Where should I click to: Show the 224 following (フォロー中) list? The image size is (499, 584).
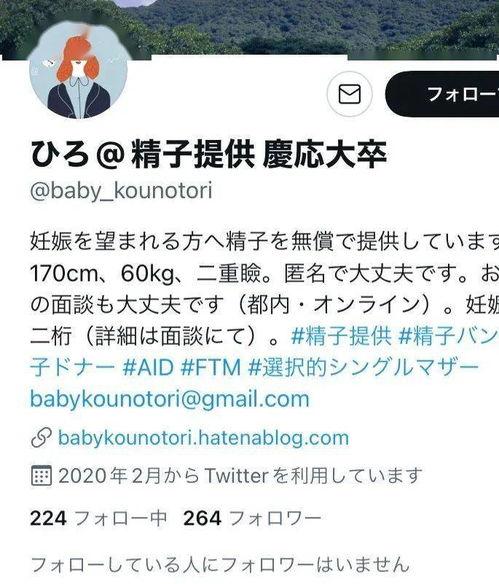click(x=98, y=518)
